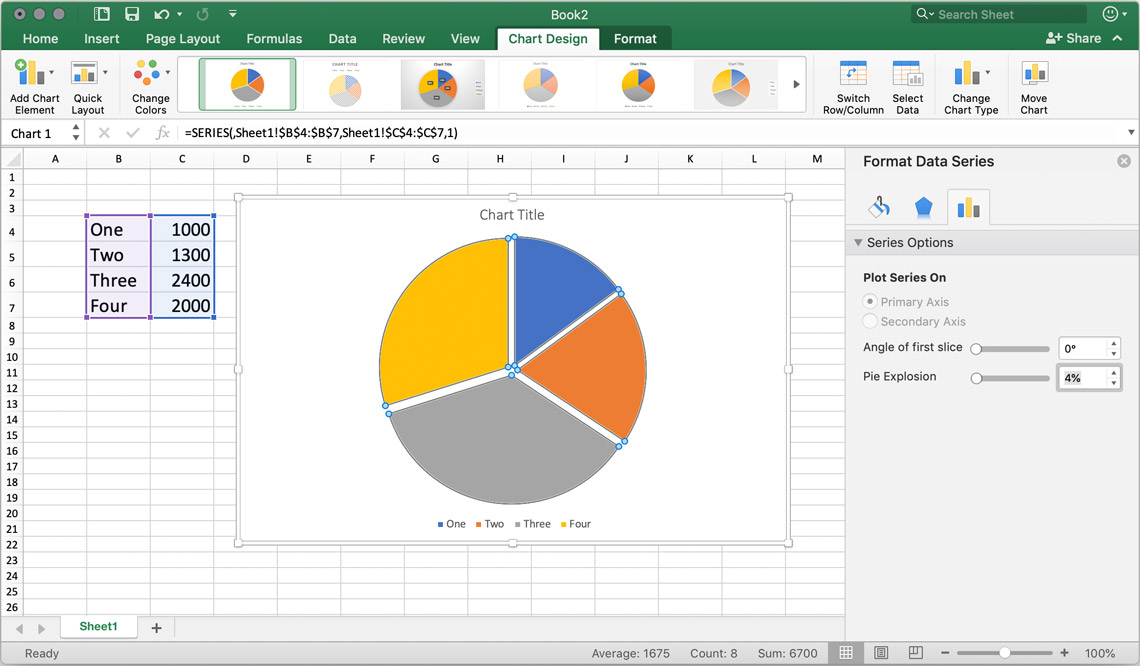Select the dark-background third chart style thumbnail
Viewport: 1140px width, 666px height.
pyautogui.click(x=443, y=84)
